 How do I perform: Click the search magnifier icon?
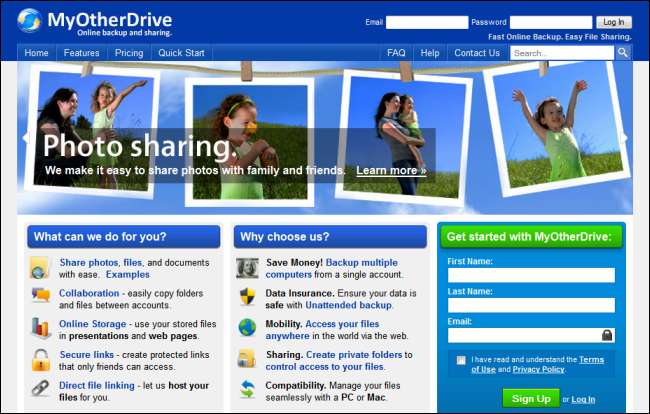click(623, 53)
